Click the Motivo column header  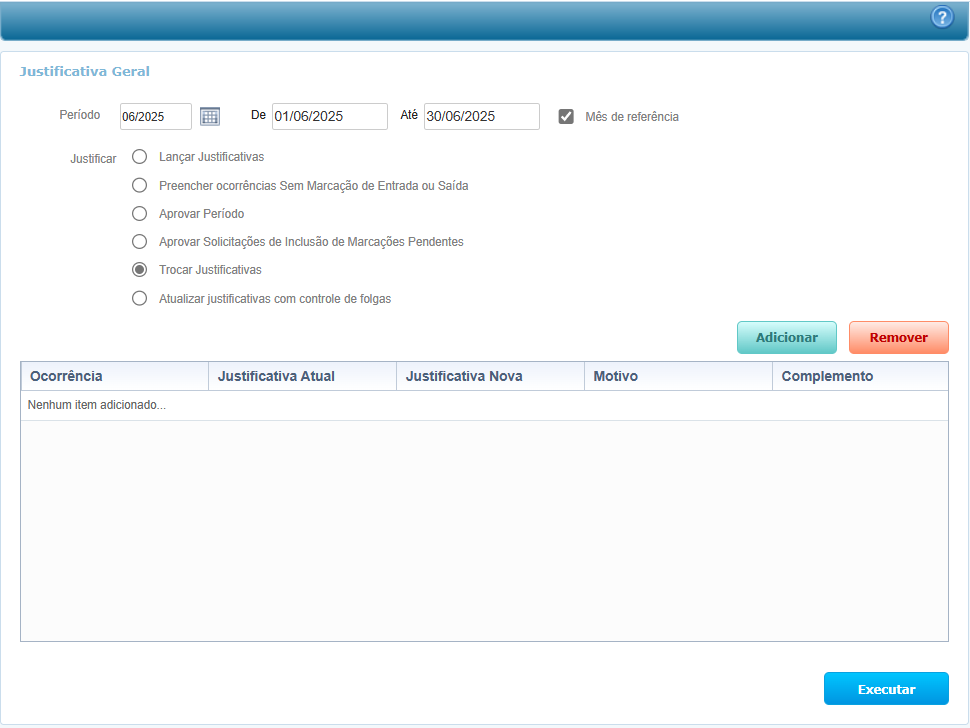(679, 376)
